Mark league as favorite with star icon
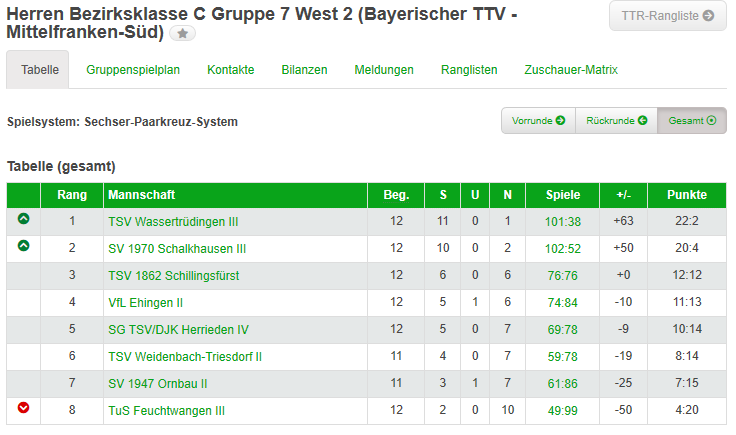 (183, 33)
